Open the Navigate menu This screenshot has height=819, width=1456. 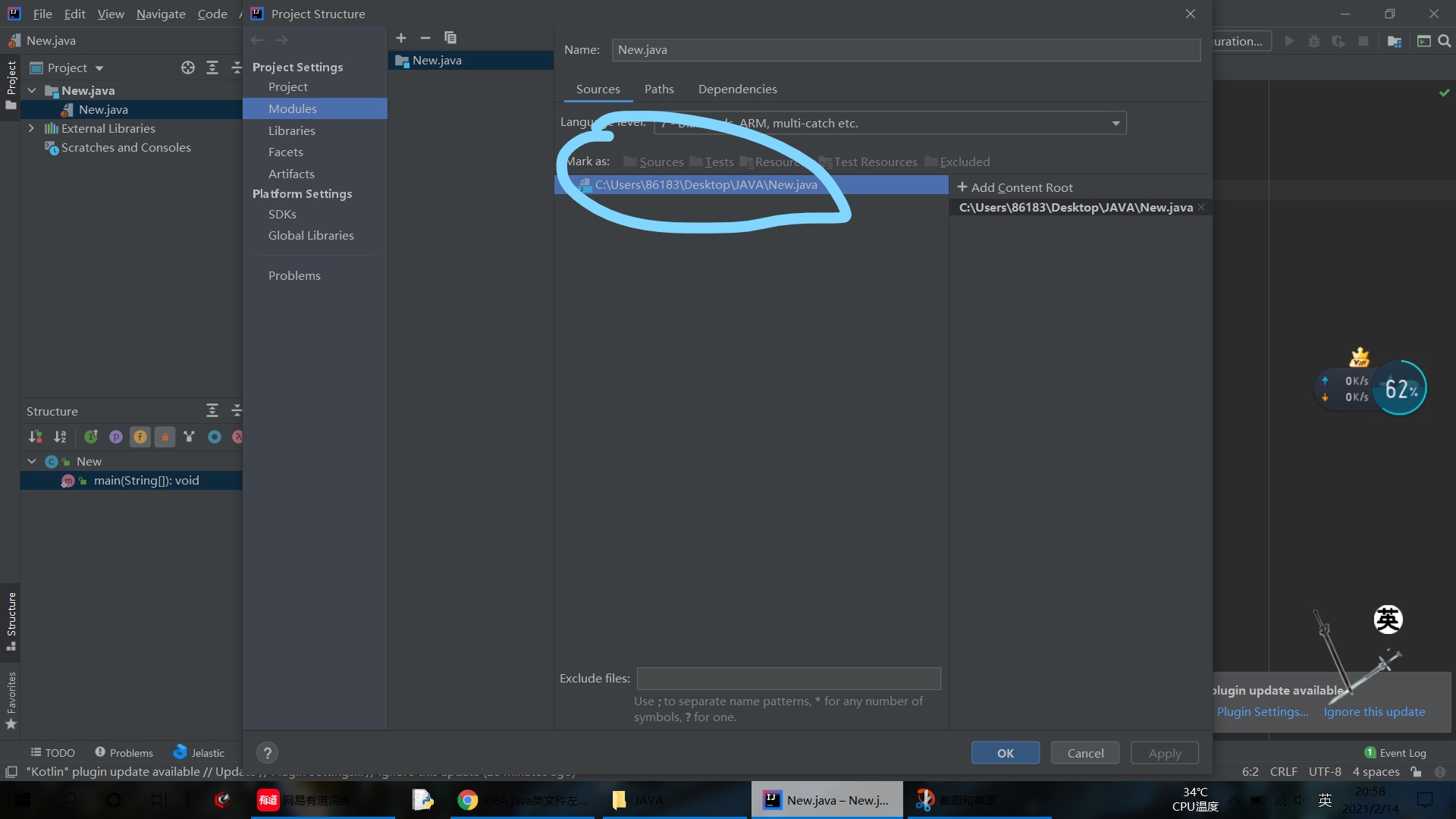point(161,14)
